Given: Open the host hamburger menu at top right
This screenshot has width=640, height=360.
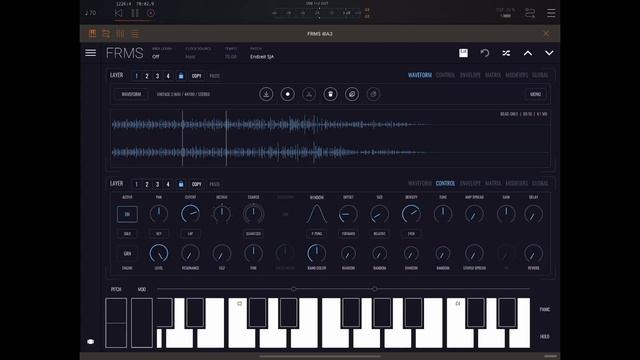Looking at the screenshot, I should [551, 13].
